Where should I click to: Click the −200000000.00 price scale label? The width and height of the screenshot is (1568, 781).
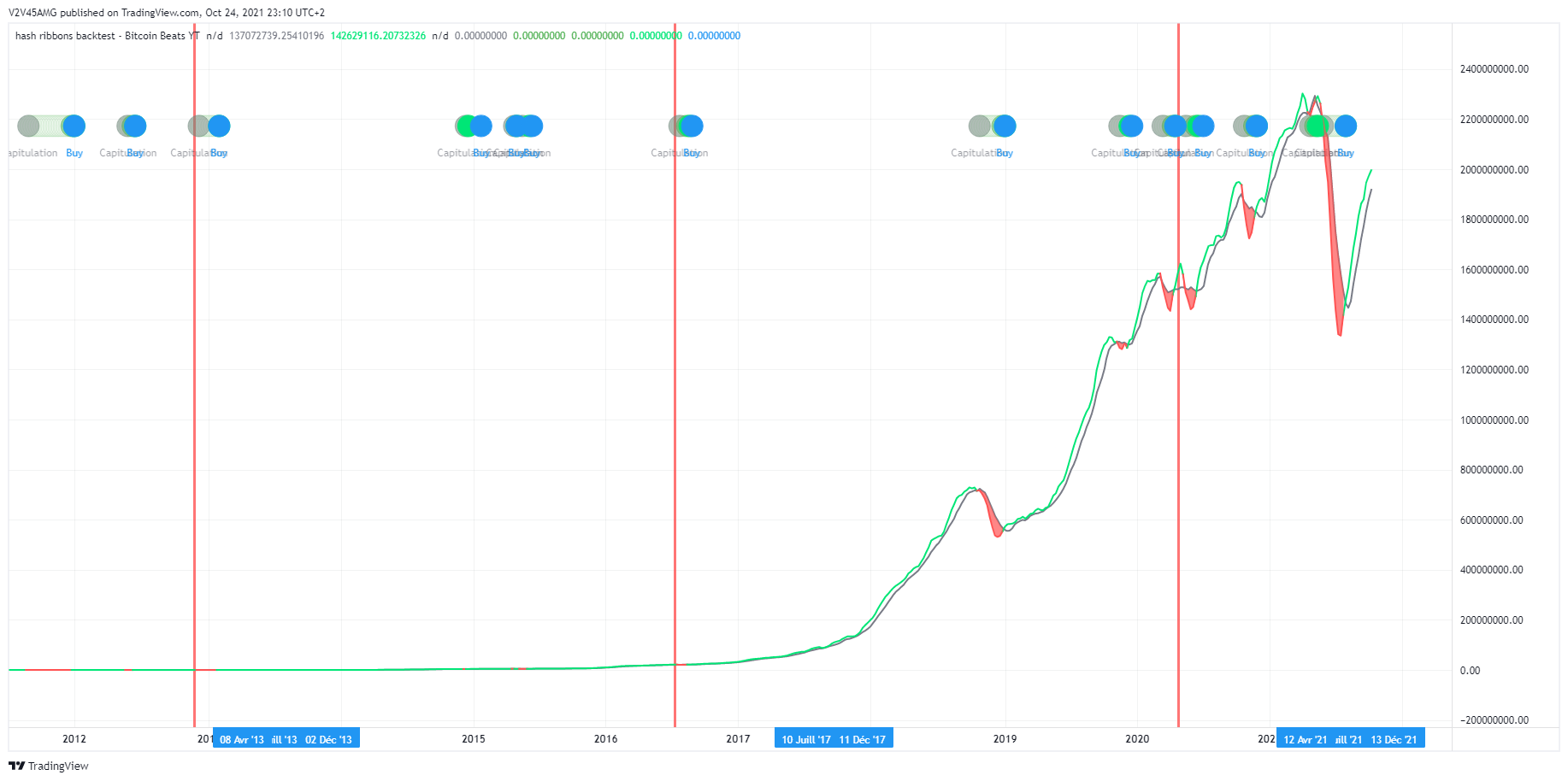pyautogui.click(x=1494, y=720)
